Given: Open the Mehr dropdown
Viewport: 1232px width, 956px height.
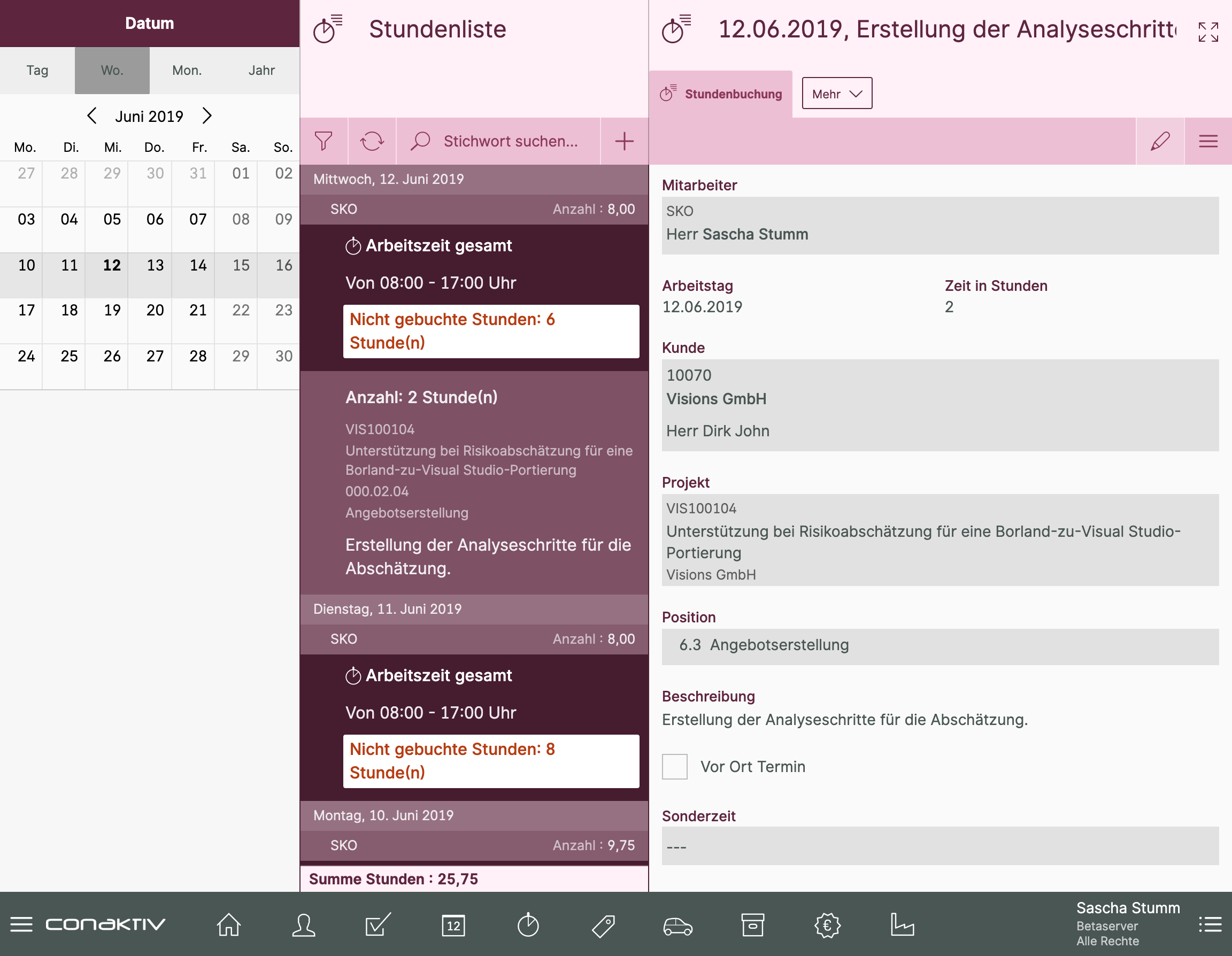Looking at the screenshot, I should click(x=836, y=94).
